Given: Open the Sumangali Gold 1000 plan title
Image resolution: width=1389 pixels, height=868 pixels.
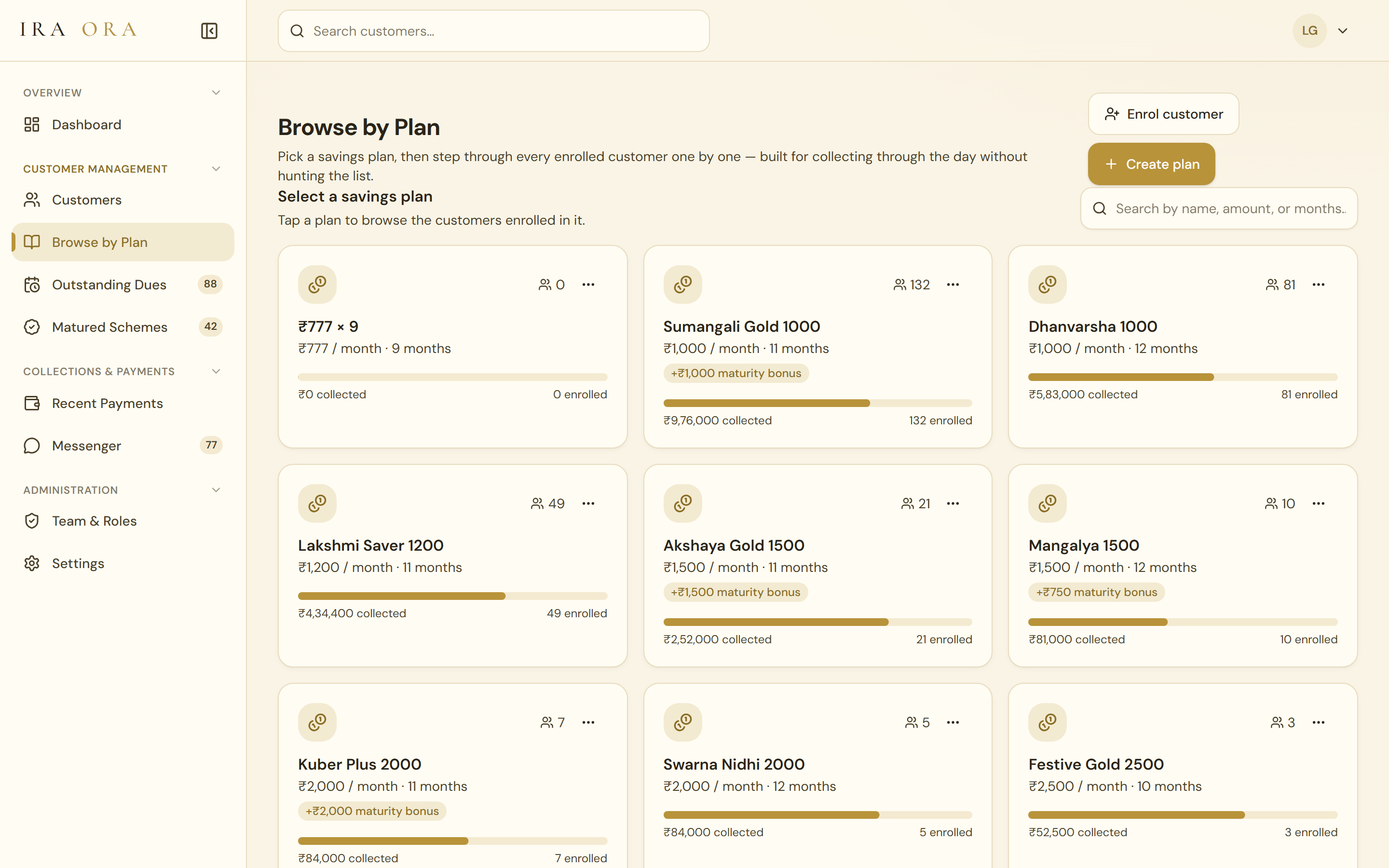Looking at the screenshot, I should 742,326.
